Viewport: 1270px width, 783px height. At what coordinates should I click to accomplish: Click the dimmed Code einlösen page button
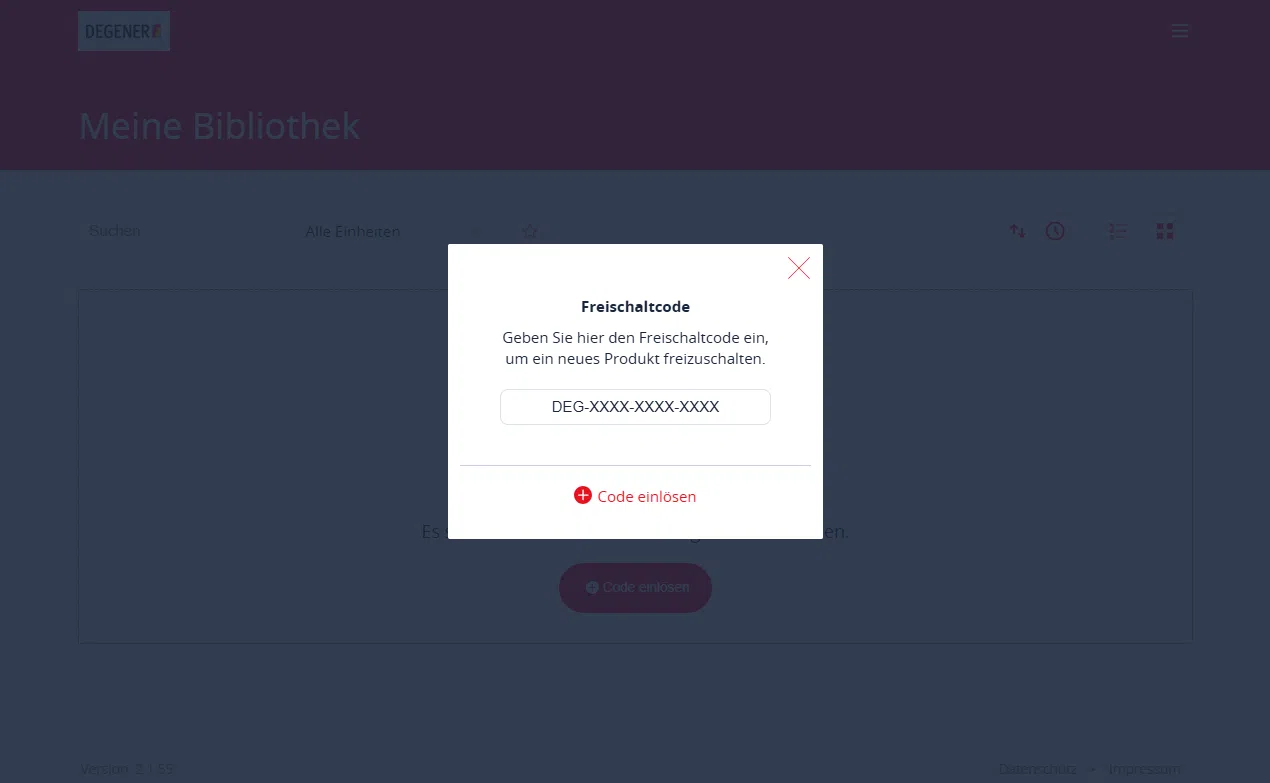[635, 588]
